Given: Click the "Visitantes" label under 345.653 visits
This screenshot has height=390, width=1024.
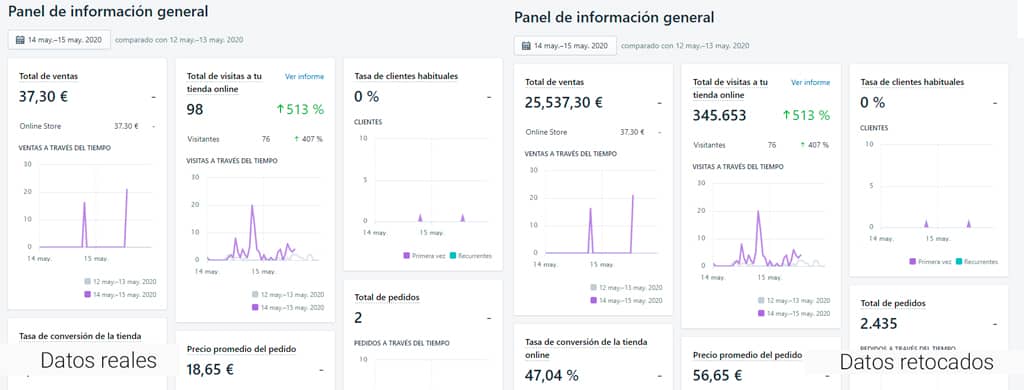Looking at the screenshot, I should tap(709, 145).
